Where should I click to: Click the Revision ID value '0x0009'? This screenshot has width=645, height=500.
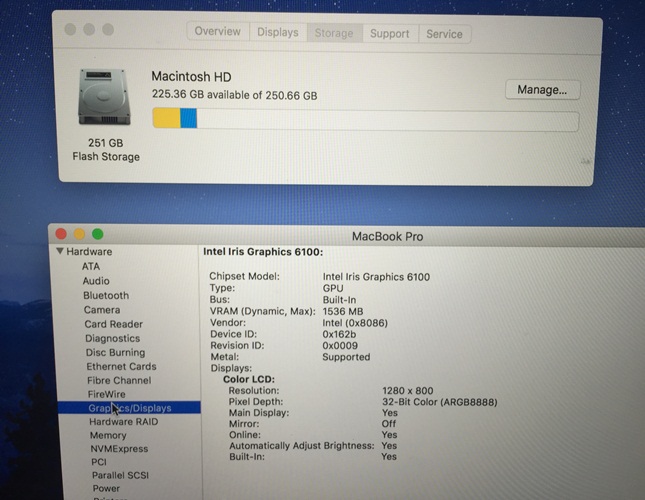(340, 345)
